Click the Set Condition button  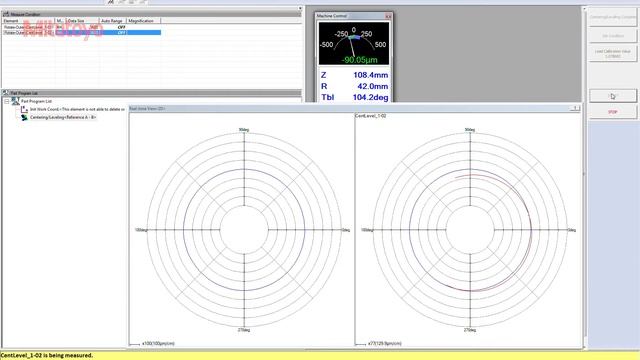[x=613, y=36]
